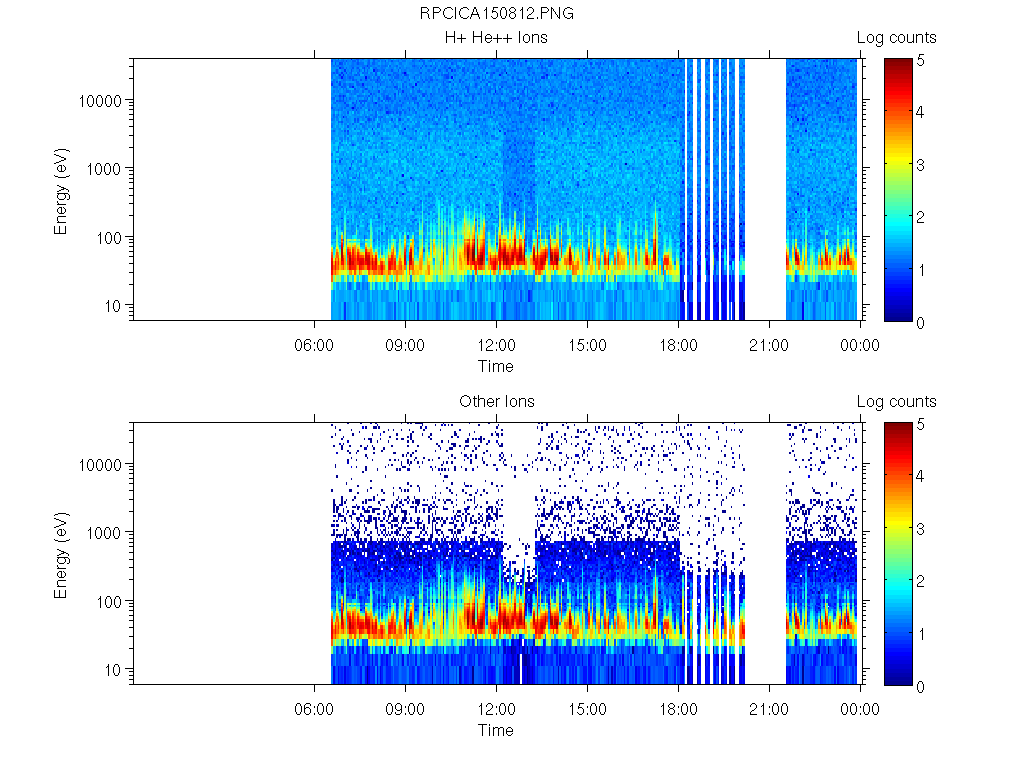The width and height of the screenshot is (1024, 768).
Task: Click the 15:00 time label under the bottom plot
Action: tap(587, 709)
